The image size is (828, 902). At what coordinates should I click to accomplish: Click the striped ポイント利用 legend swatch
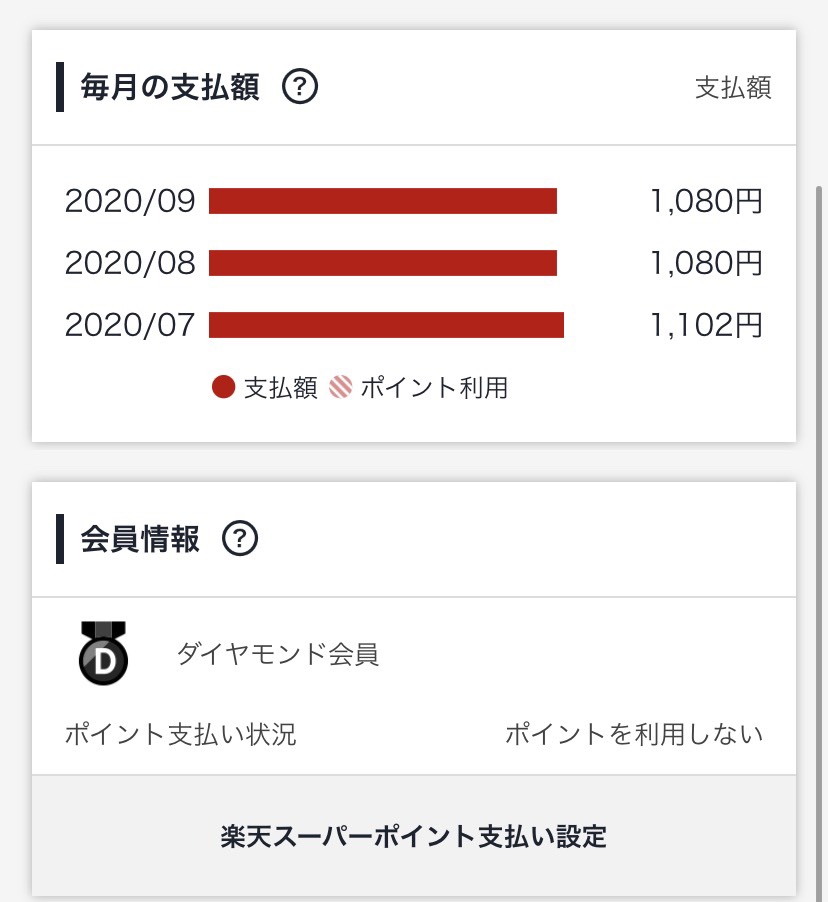point(341,388)
